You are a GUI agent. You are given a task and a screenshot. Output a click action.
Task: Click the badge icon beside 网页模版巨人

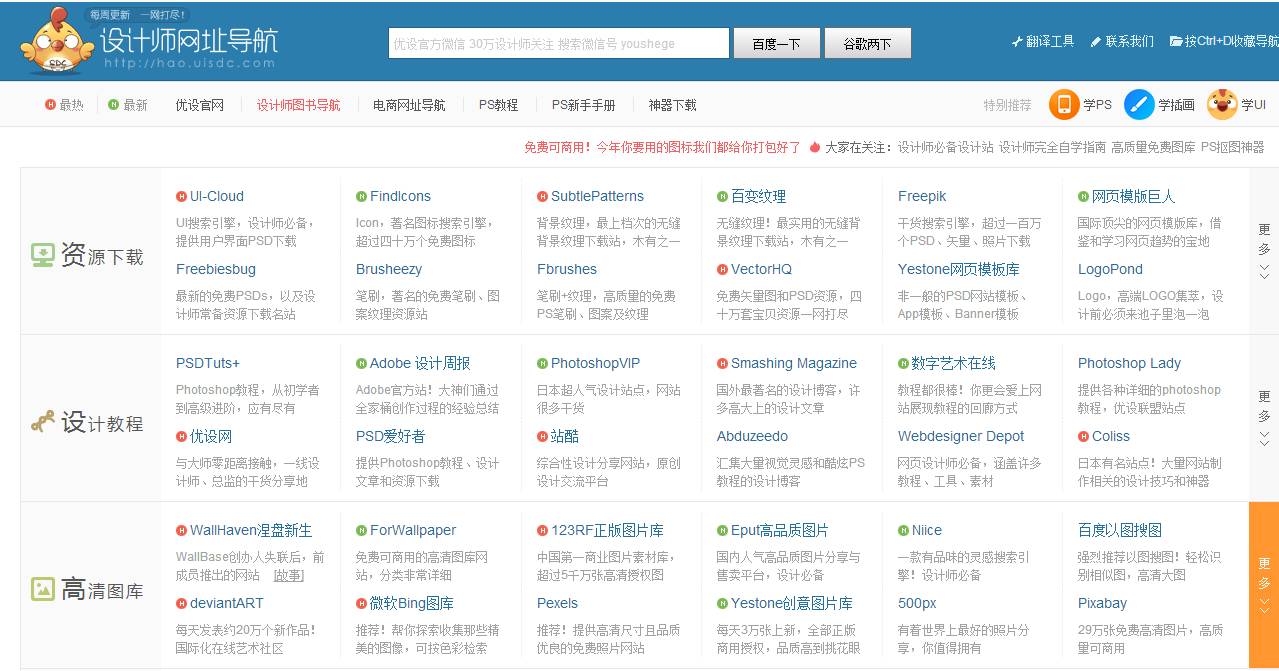tap(1083, 197)
